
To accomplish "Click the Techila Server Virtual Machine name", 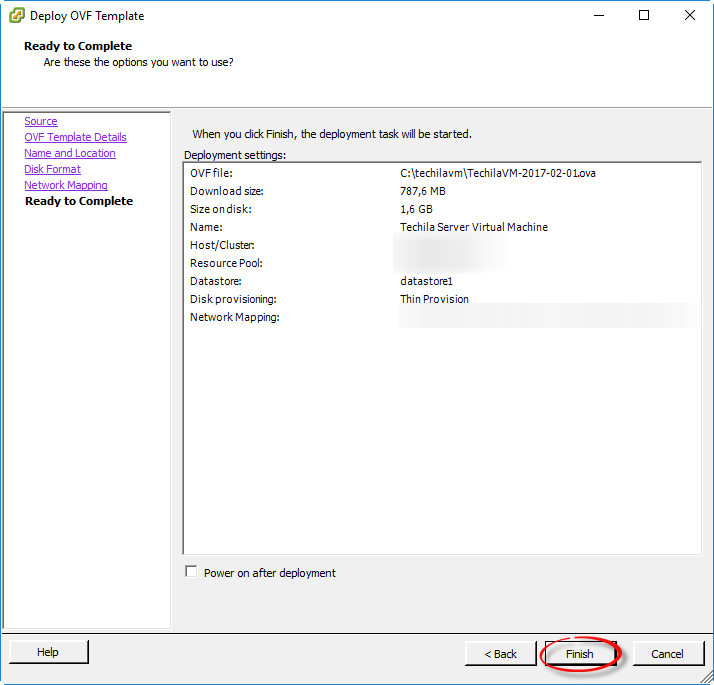I will coord(473,227).
